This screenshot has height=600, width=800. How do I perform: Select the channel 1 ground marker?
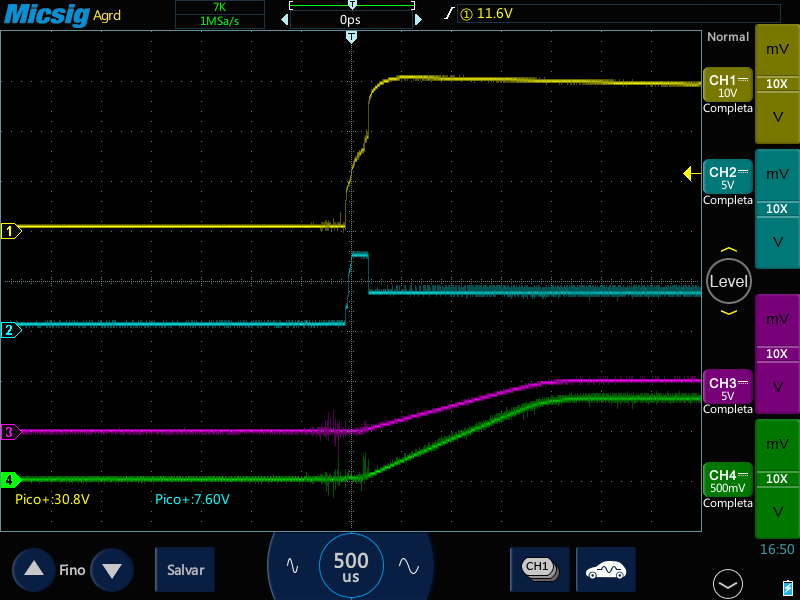(x=11, y=231)
